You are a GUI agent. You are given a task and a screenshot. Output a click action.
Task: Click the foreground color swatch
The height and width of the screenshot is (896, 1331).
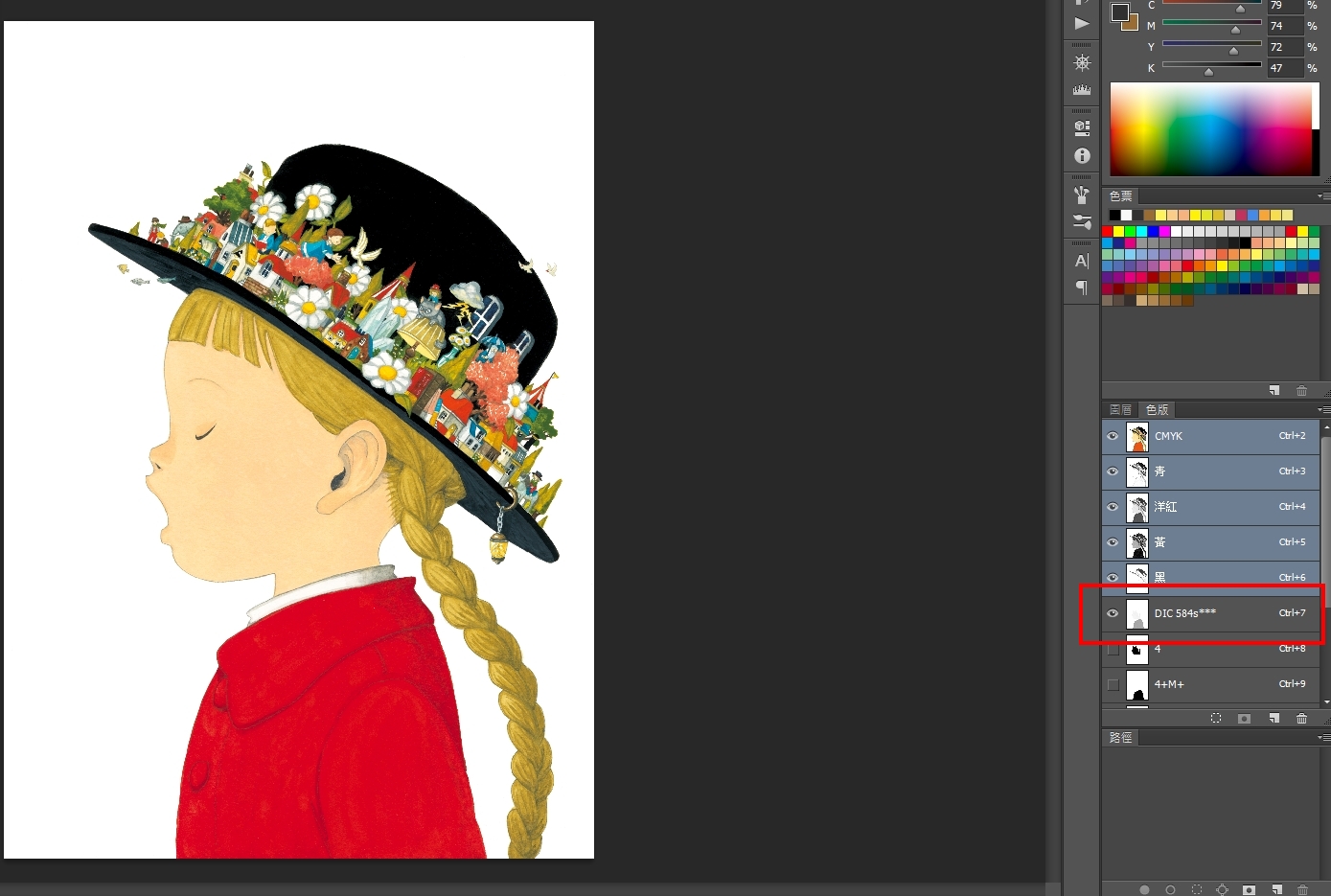1119,11
